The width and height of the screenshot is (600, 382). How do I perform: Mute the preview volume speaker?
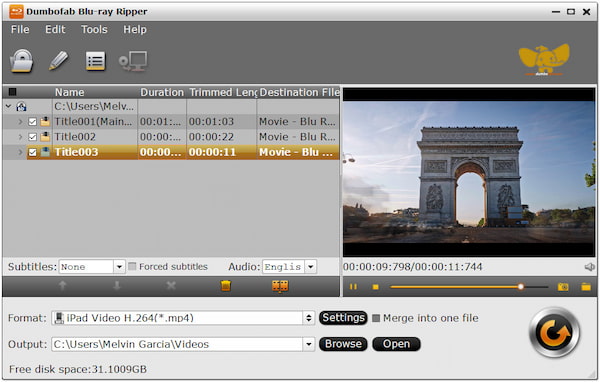(590, 267)
